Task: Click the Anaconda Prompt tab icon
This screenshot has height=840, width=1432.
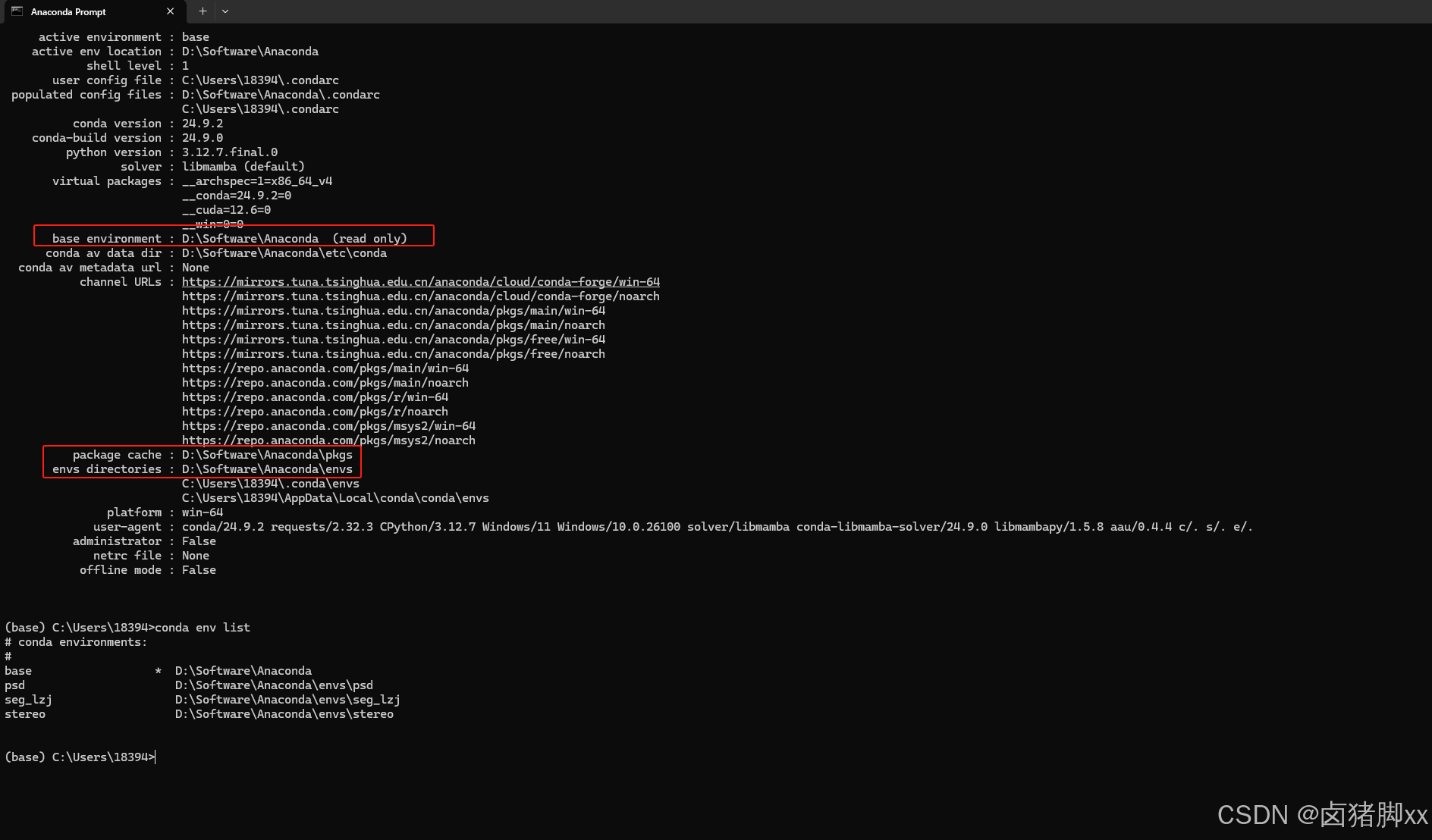Action: [18, 11]
